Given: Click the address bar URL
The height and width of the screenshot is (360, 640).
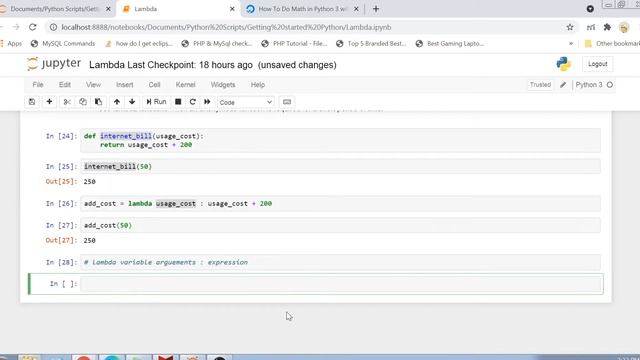Looking at the screenshot, I should (x=226, y=27).
